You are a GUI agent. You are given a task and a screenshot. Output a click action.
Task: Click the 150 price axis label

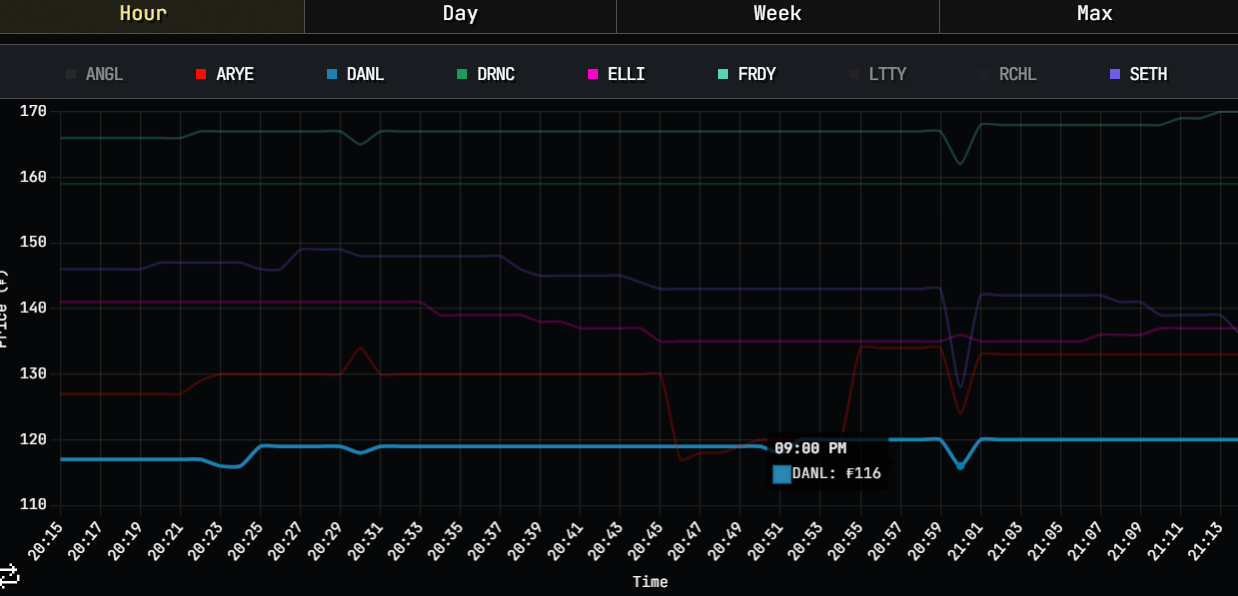click(33, 243)
